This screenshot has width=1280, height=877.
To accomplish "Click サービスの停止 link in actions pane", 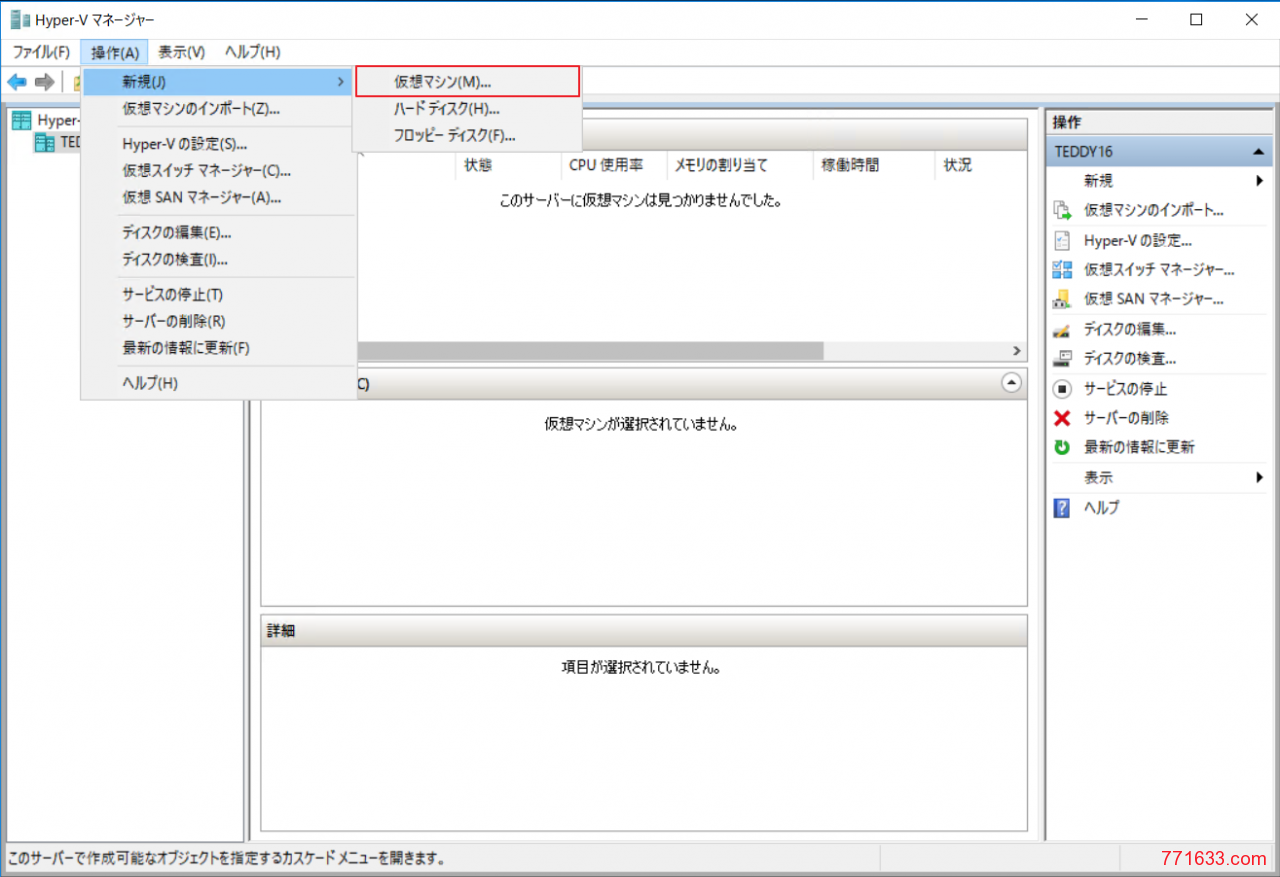I will (x=1125, y=389).
